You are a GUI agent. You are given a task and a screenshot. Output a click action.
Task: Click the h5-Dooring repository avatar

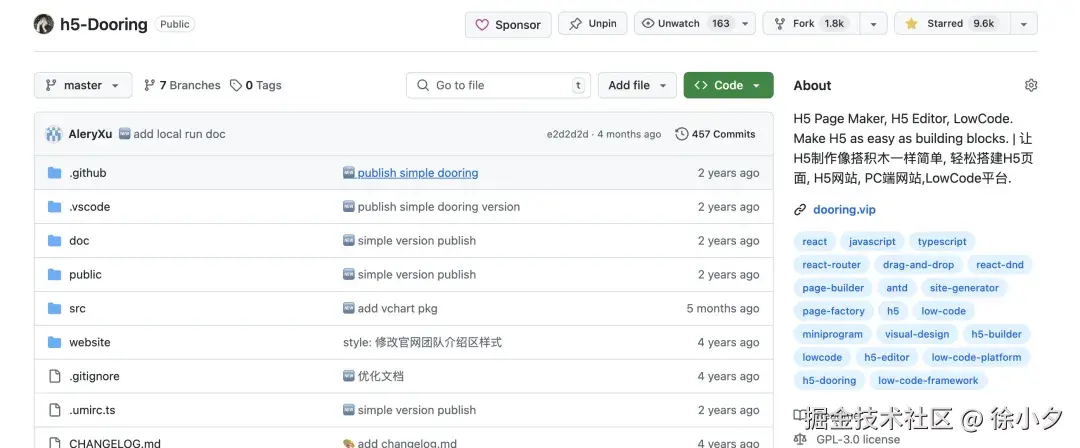click(43, 24)
